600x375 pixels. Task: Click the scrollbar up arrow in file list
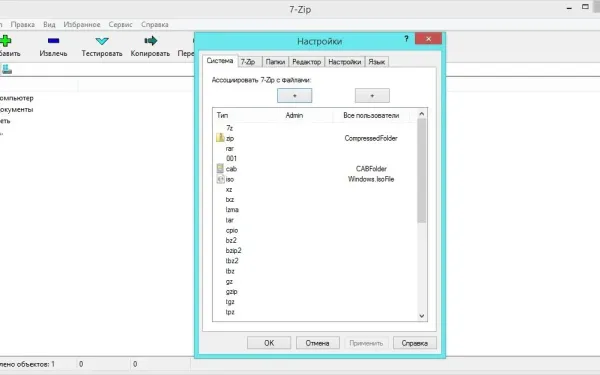pos(422,114)
